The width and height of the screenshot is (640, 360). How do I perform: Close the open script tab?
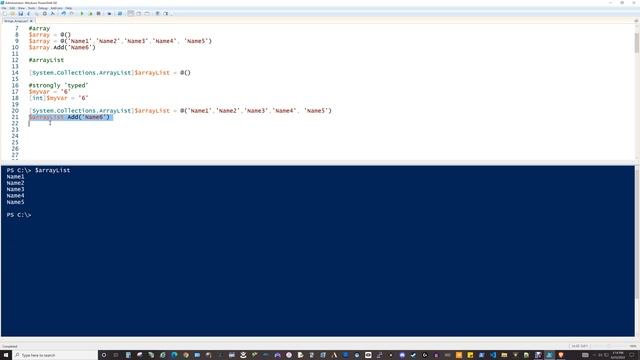pyautogui.click(x=31, y=21)
